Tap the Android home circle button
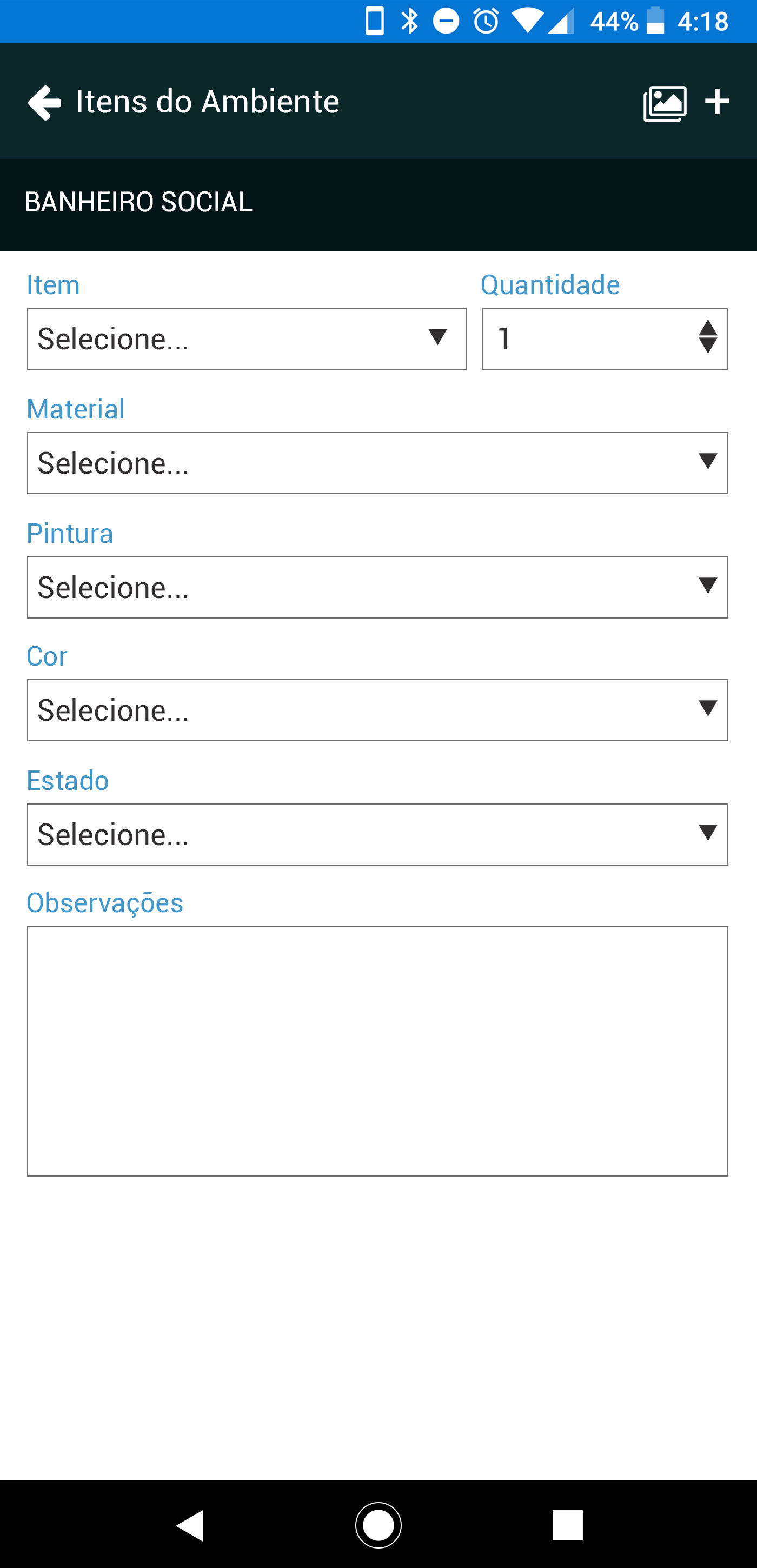Image resolution: width=757 pixels, height=1568 pixels. point(378,1525)
